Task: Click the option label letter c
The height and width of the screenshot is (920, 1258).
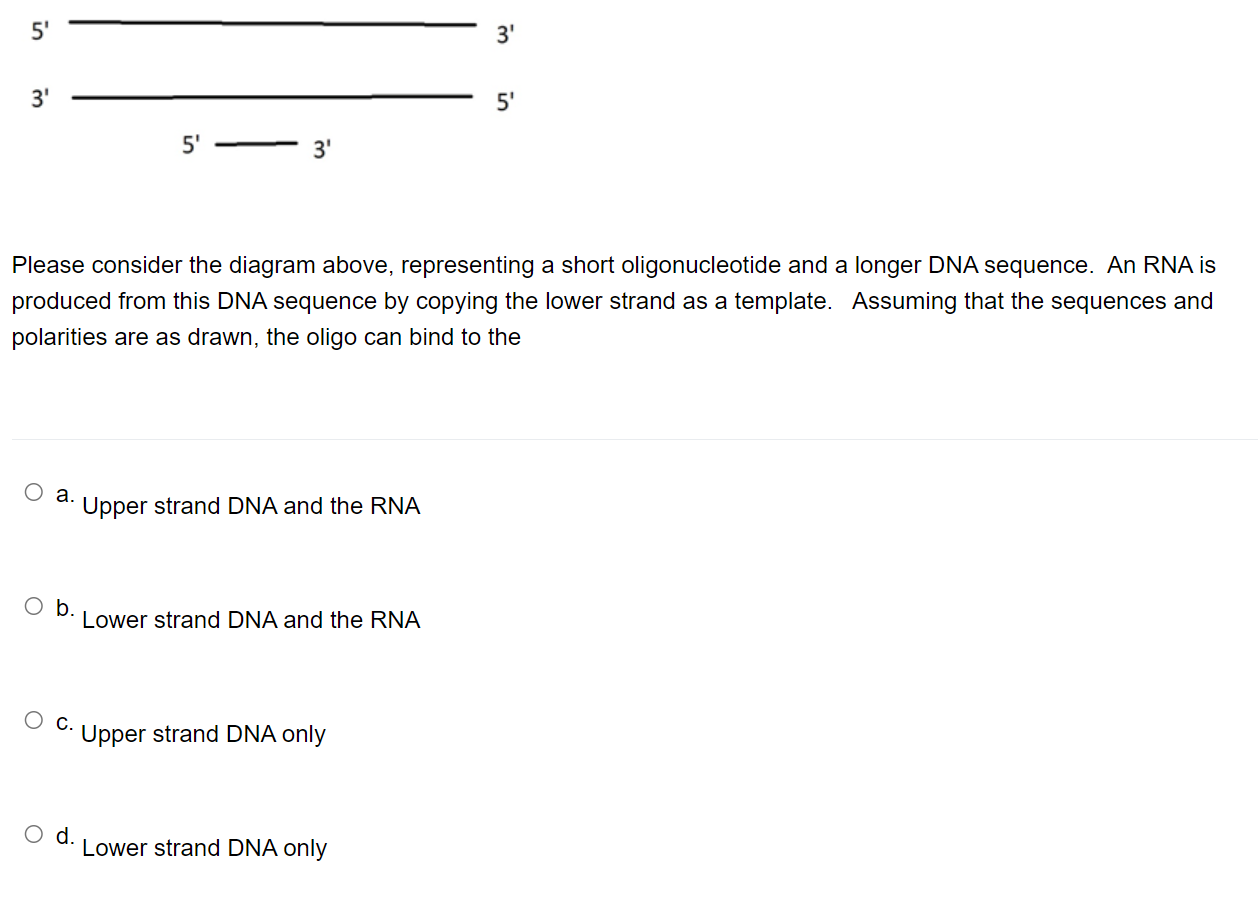Action: 63,721
